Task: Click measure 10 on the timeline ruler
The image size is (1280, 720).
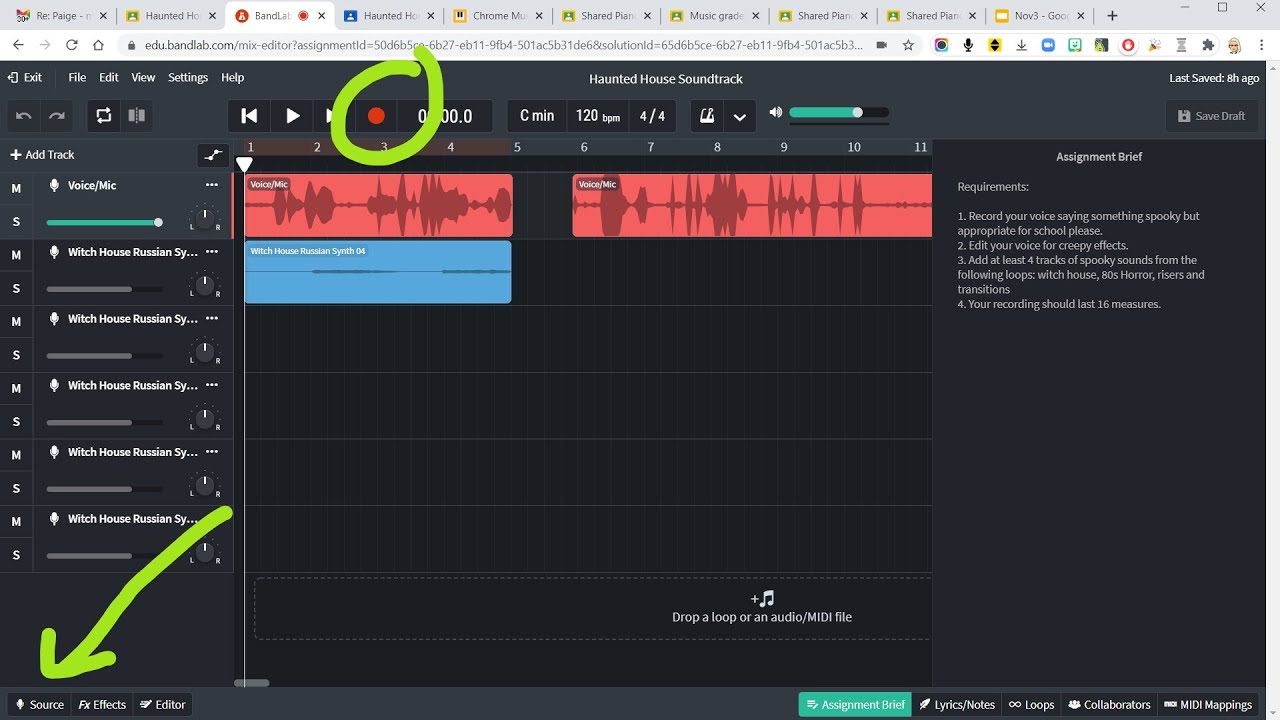Action: 854,147
